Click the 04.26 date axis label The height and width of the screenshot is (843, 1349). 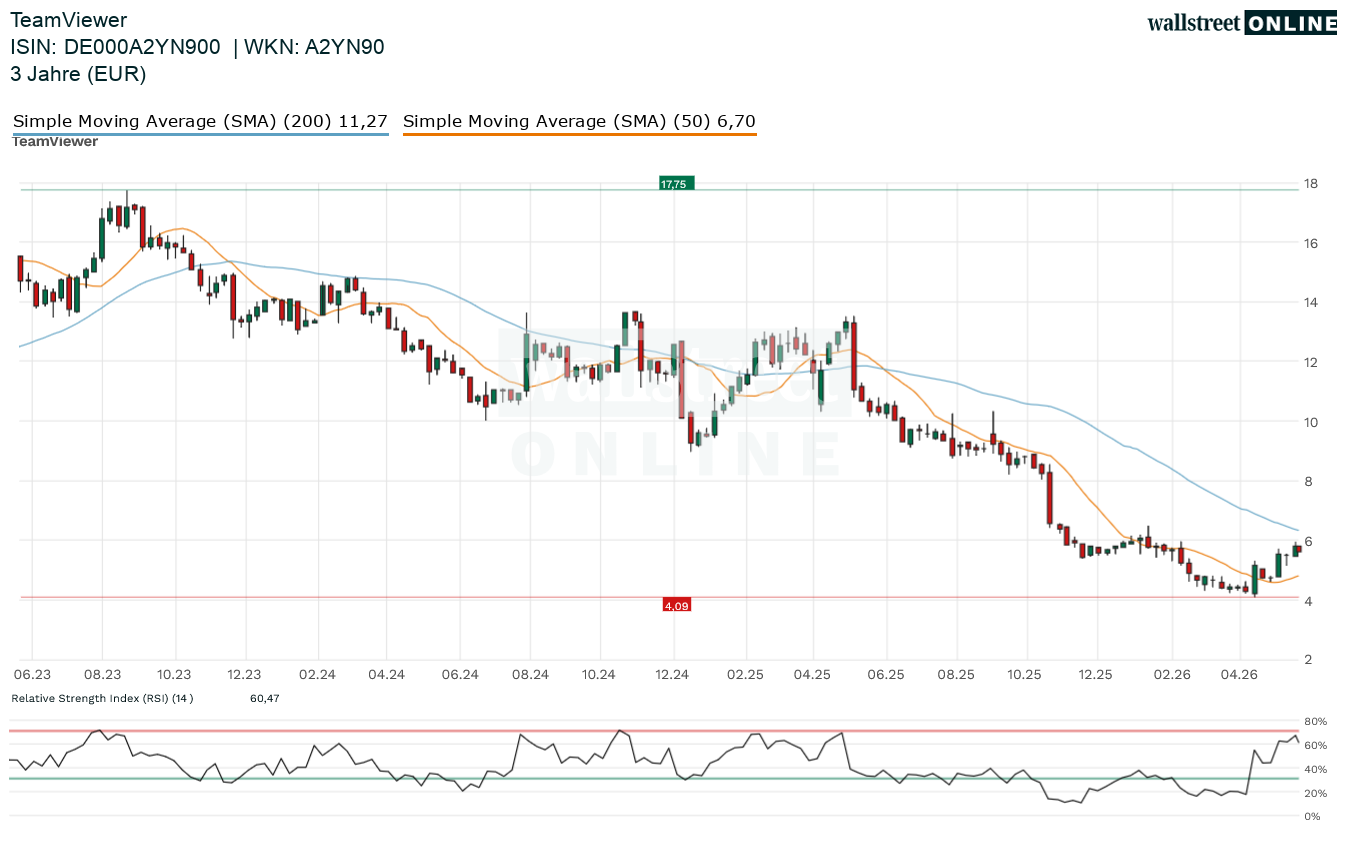(1239, 675)
